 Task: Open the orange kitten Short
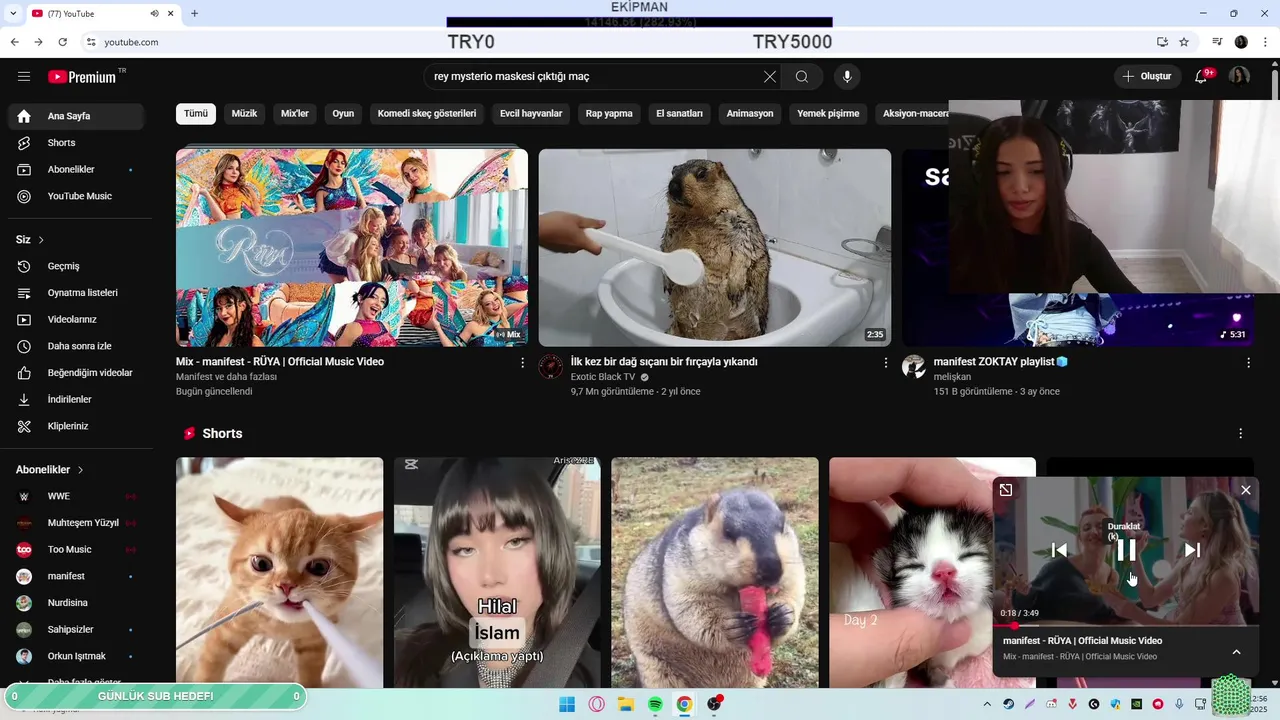[280, 573]
